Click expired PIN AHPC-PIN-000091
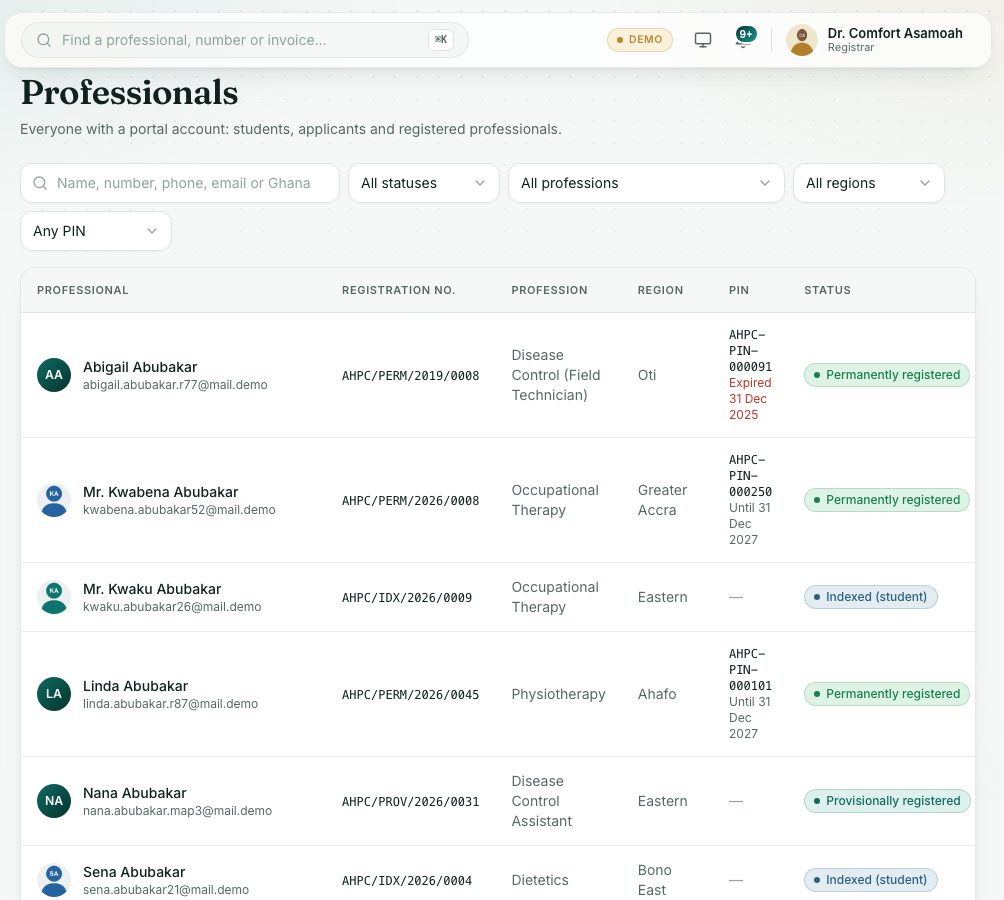Image resolution: width=1004 pixels, height=900 pixels. tap(750, 351)
